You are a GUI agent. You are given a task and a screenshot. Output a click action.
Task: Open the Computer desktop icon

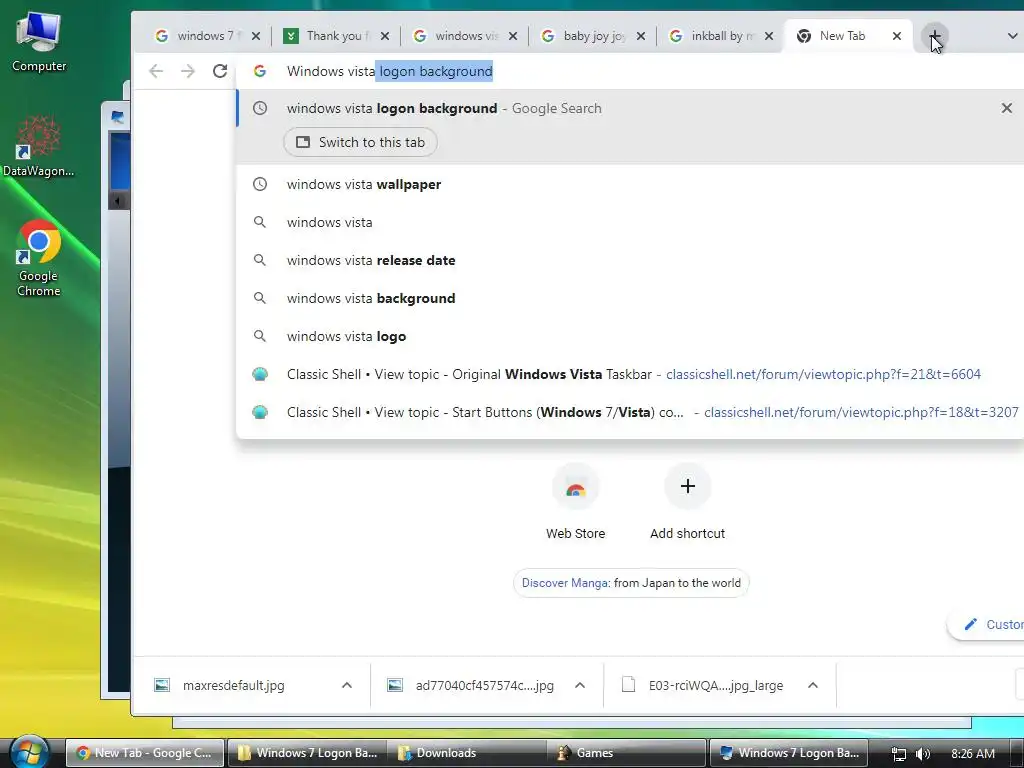pyautogui.click(x=39, y=40)
